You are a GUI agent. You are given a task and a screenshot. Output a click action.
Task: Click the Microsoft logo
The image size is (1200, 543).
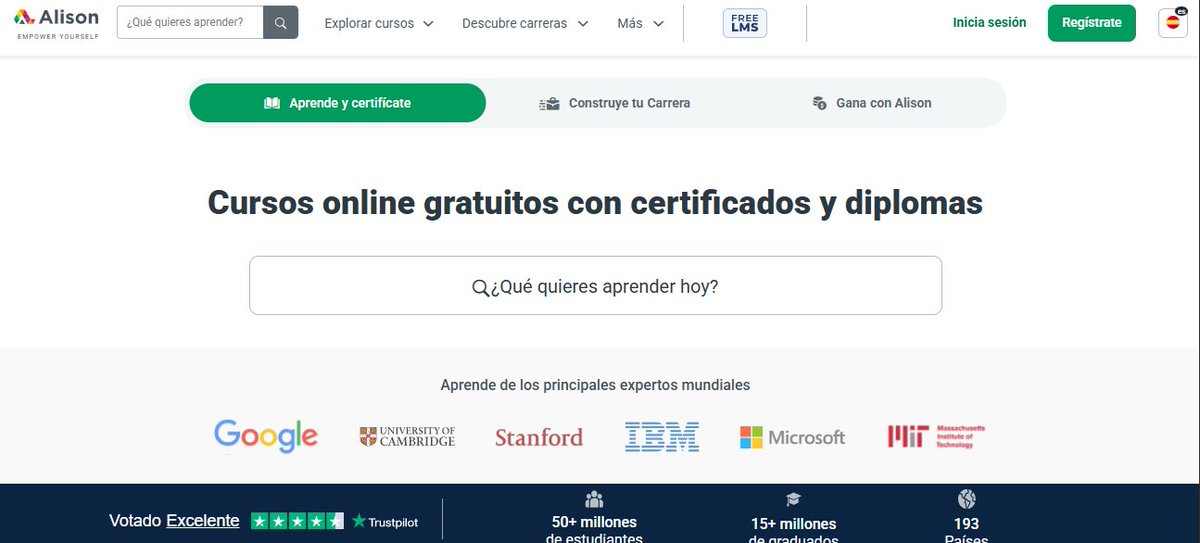(x=792, y=437)
